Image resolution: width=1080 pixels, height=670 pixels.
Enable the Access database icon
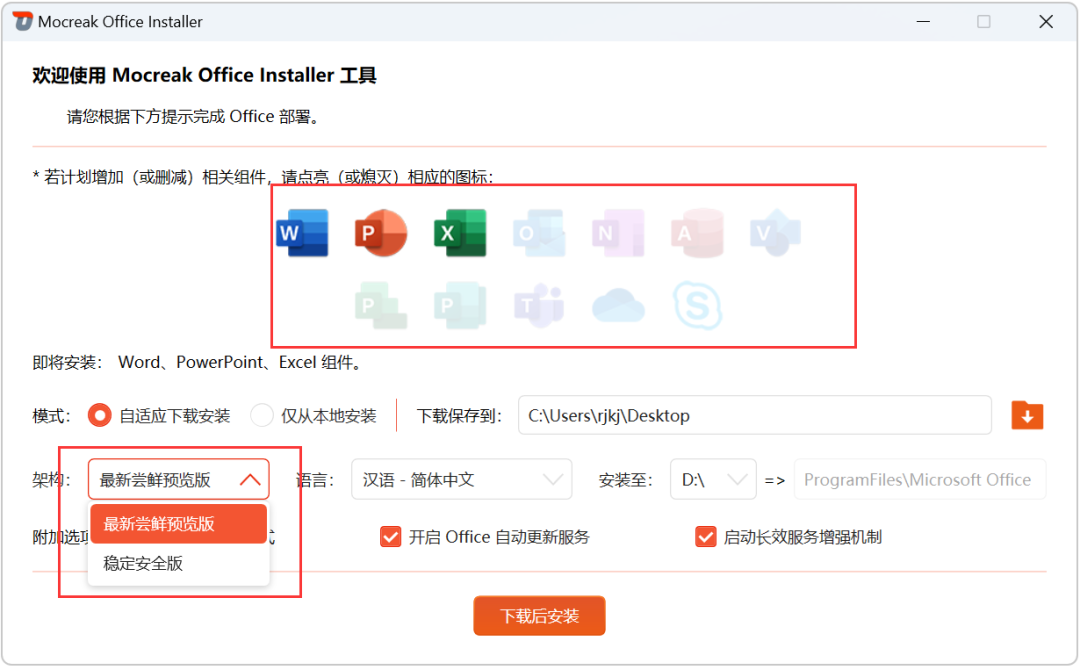click(697, 233)
